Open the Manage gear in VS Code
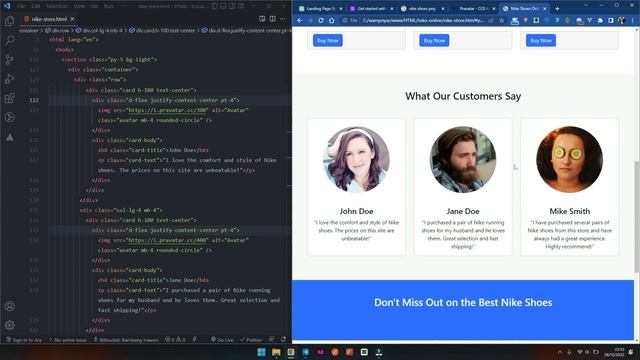Screen dimensions: 640x360 pos(9,325)
